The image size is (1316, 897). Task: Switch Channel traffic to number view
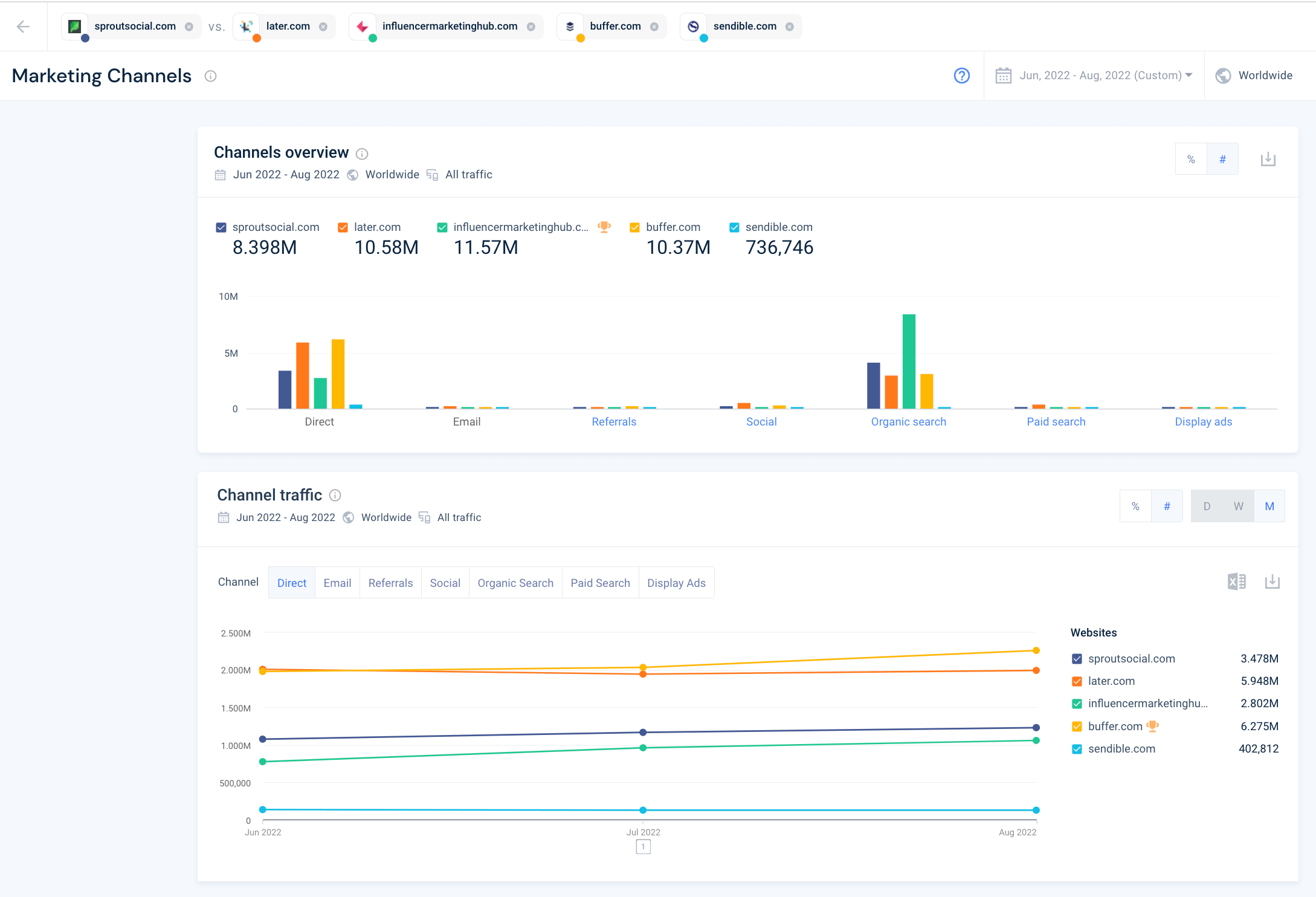point(1167,506)
